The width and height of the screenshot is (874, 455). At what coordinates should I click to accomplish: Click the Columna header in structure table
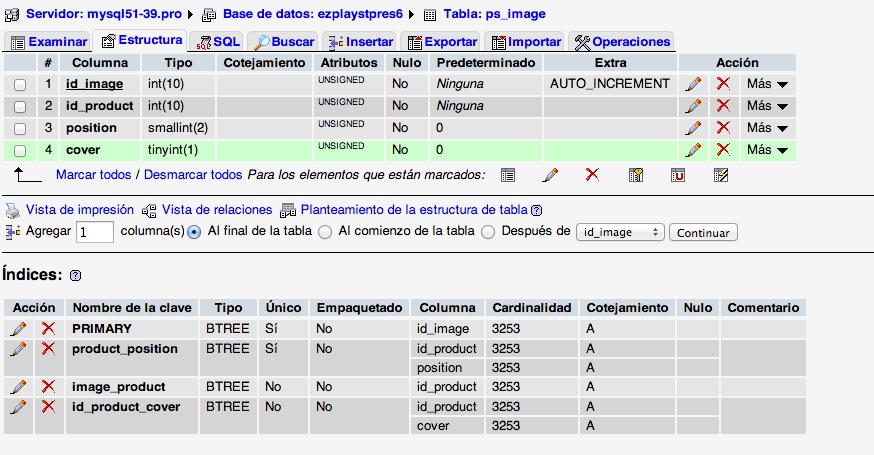(100, 62)
